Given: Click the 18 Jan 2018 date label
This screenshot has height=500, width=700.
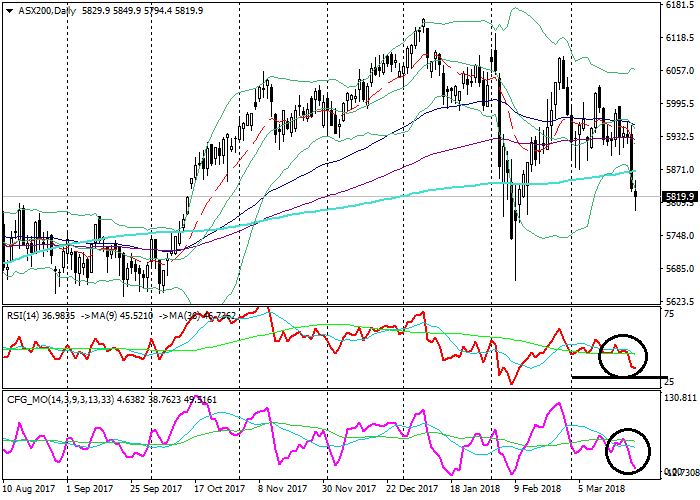Looking at the screenshot, I should (475, 489).
